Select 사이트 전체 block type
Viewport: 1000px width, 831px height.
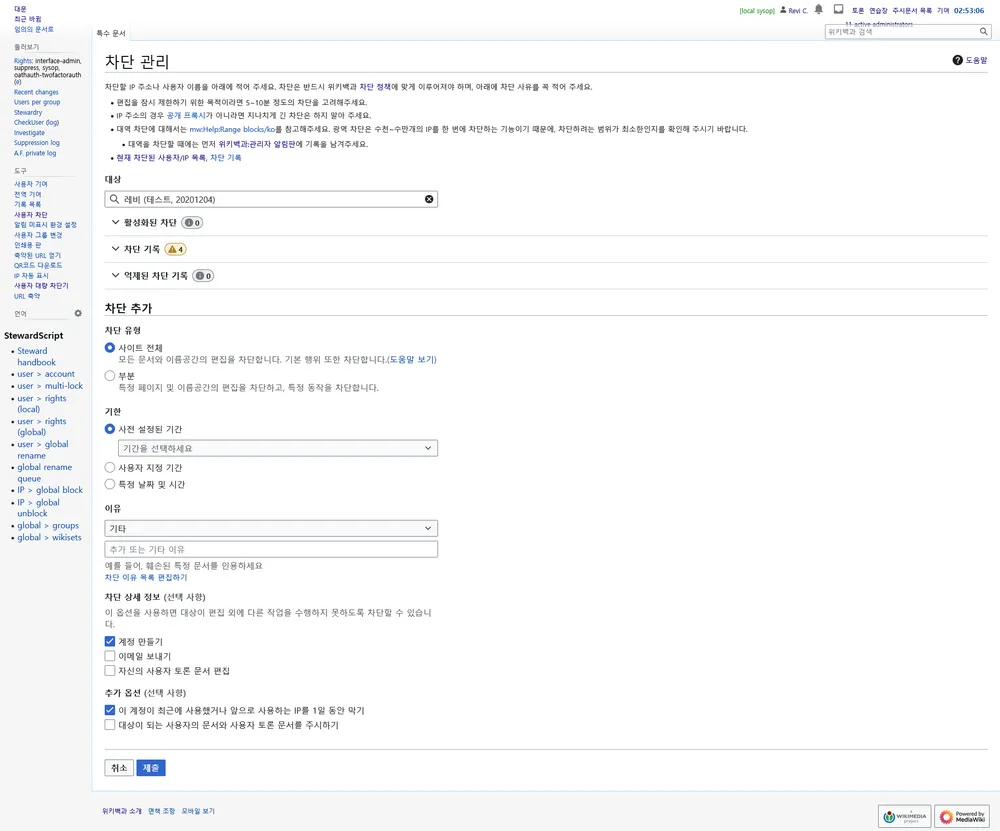[x=110, y=348]
